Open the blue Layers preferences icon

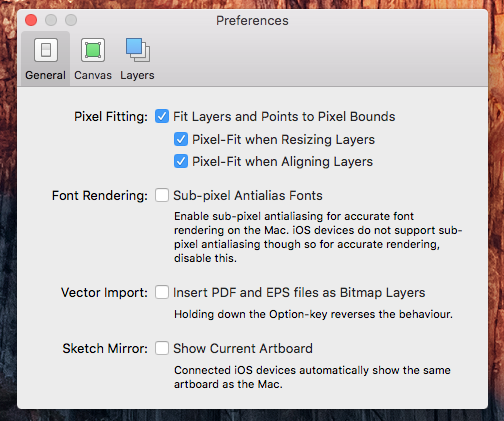pyautogui.click(x=138, y=50)
